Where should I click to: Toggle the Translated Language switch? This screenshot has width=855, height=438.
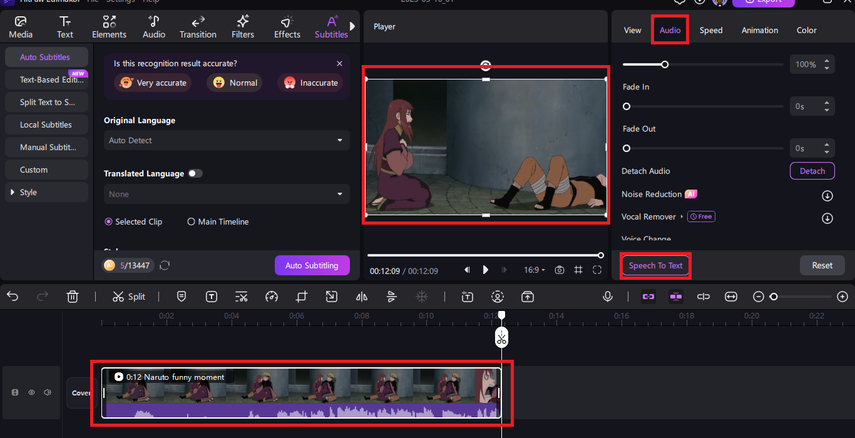(x=195, y=173)
